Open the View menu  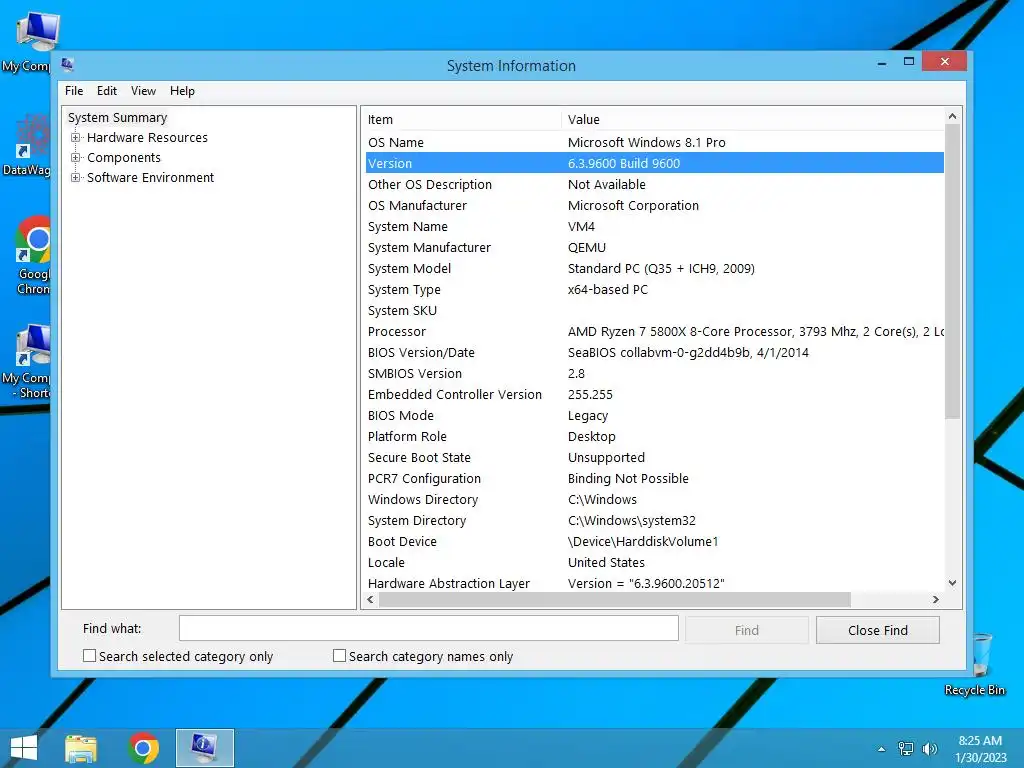(x=143, y=91)
